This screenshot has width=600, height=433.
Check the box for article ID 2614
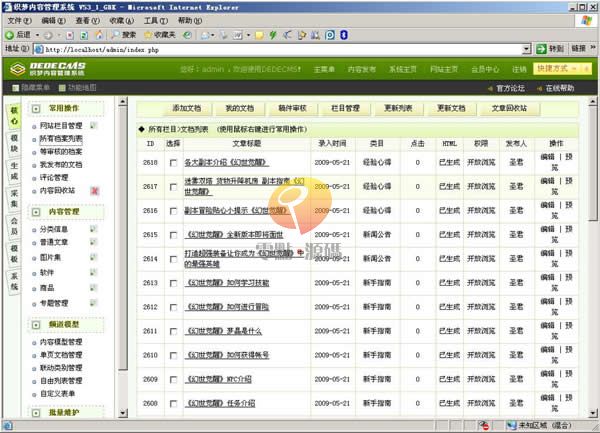click(x=173, y=259)
